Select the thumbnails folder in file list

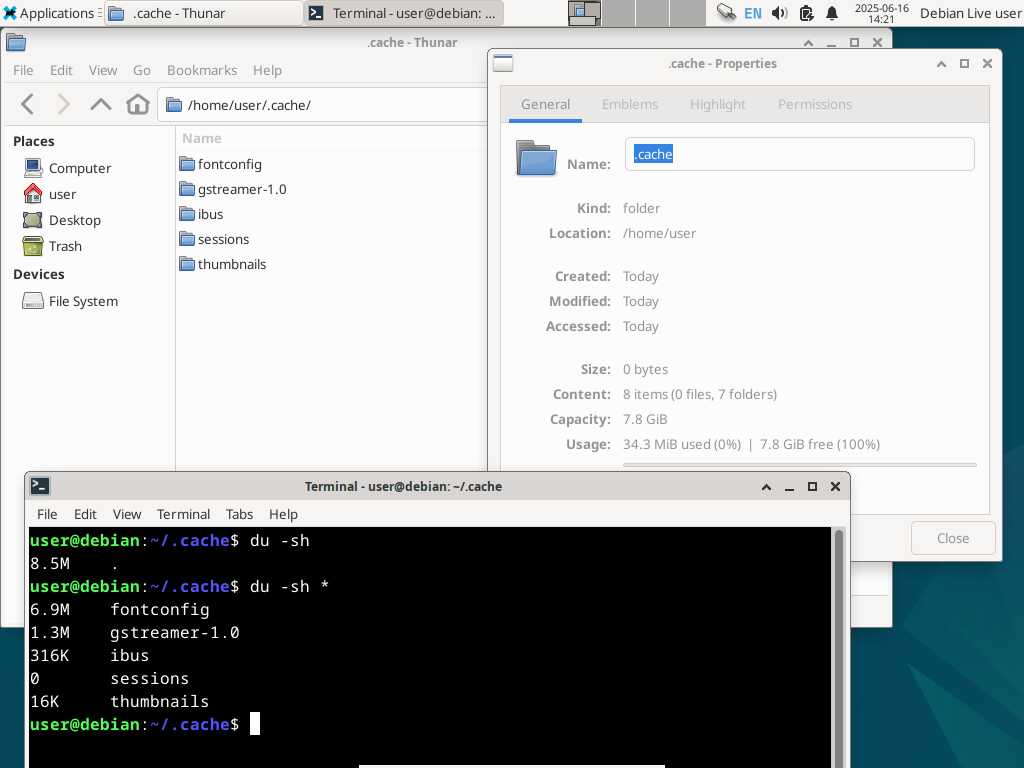click(231, 264)
